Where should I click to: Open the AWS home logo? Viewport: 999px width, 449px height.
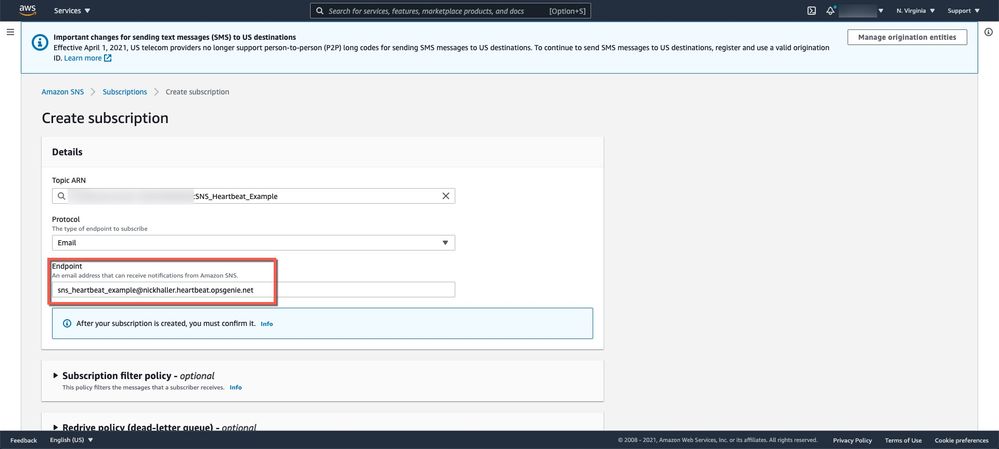[x=27, y=10]
